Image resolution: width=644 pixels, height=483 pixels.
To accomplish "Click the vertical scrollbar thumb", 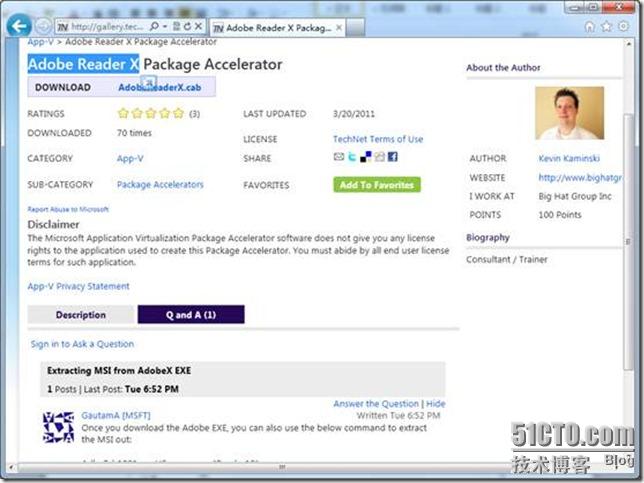I will pos(628,242).
